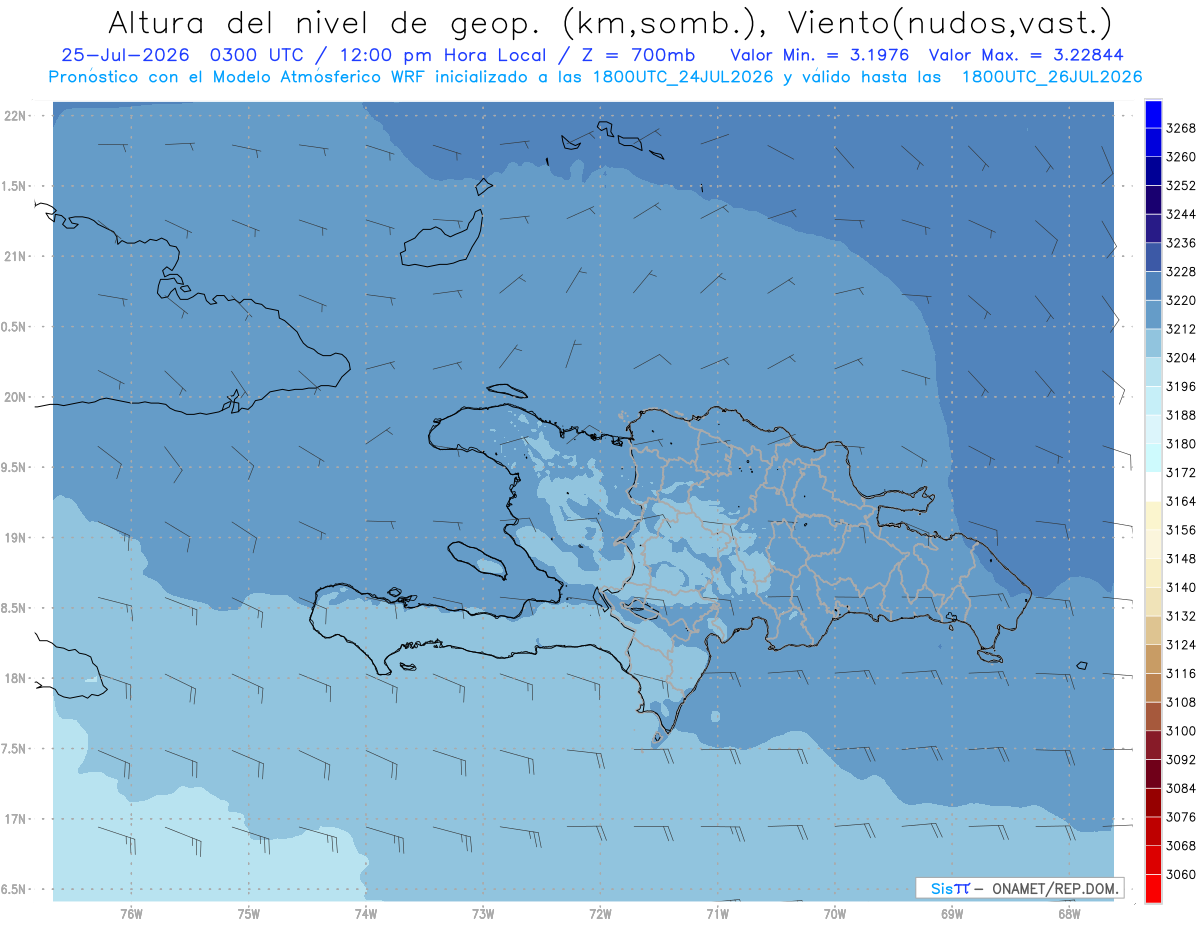This screenshot has height=927, width=1200.
Task: Click the '69W' longitude label
Action: [x=952, y=913]
